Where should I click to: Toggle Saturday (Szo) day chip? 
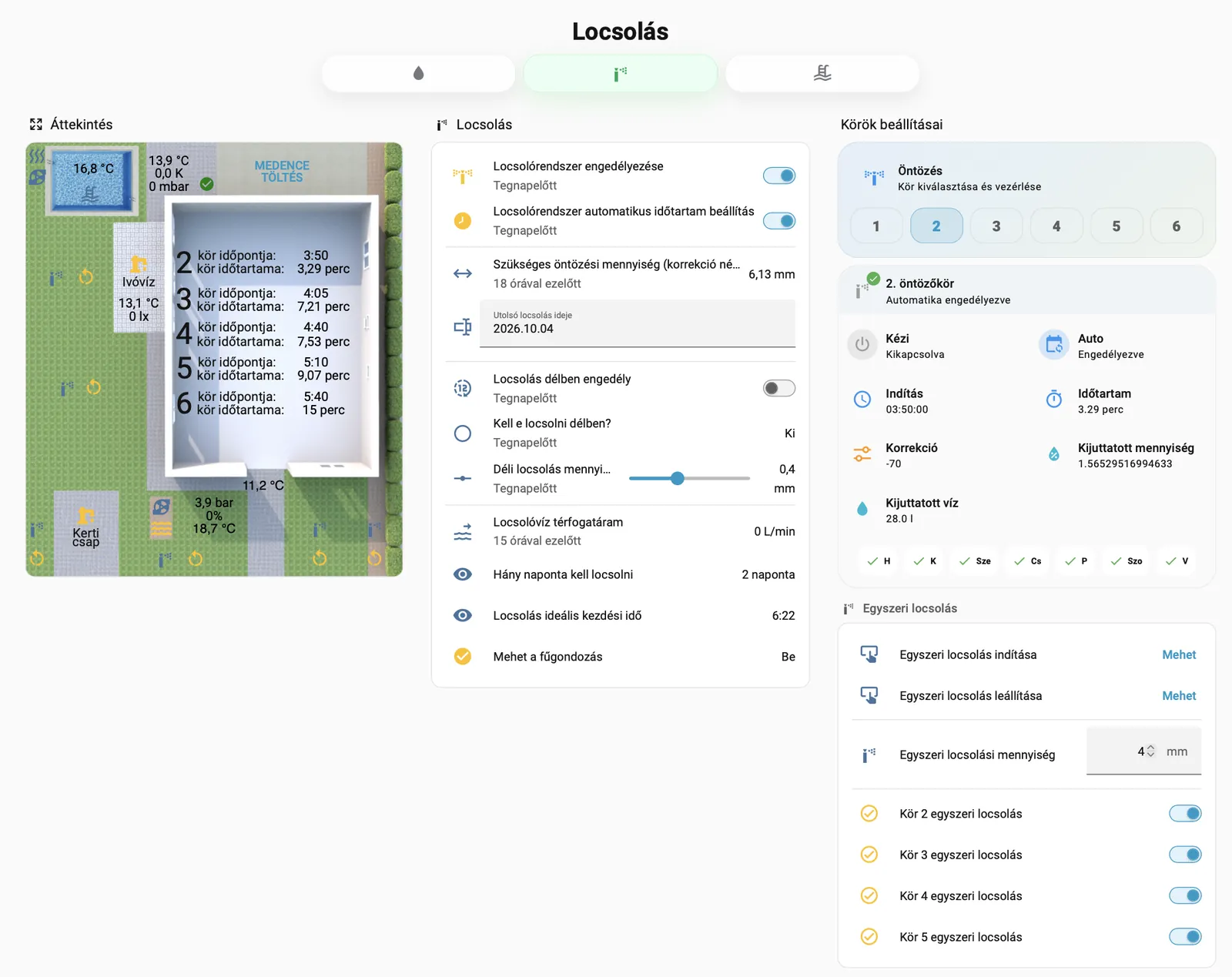click(x=1127, y=561)
